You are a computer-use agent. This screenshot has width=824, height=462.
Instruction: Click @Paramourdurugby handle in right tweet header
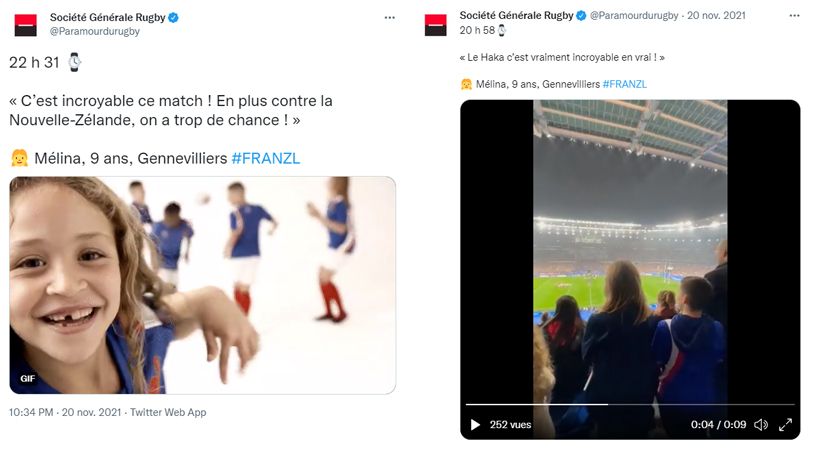click(634, 16)
